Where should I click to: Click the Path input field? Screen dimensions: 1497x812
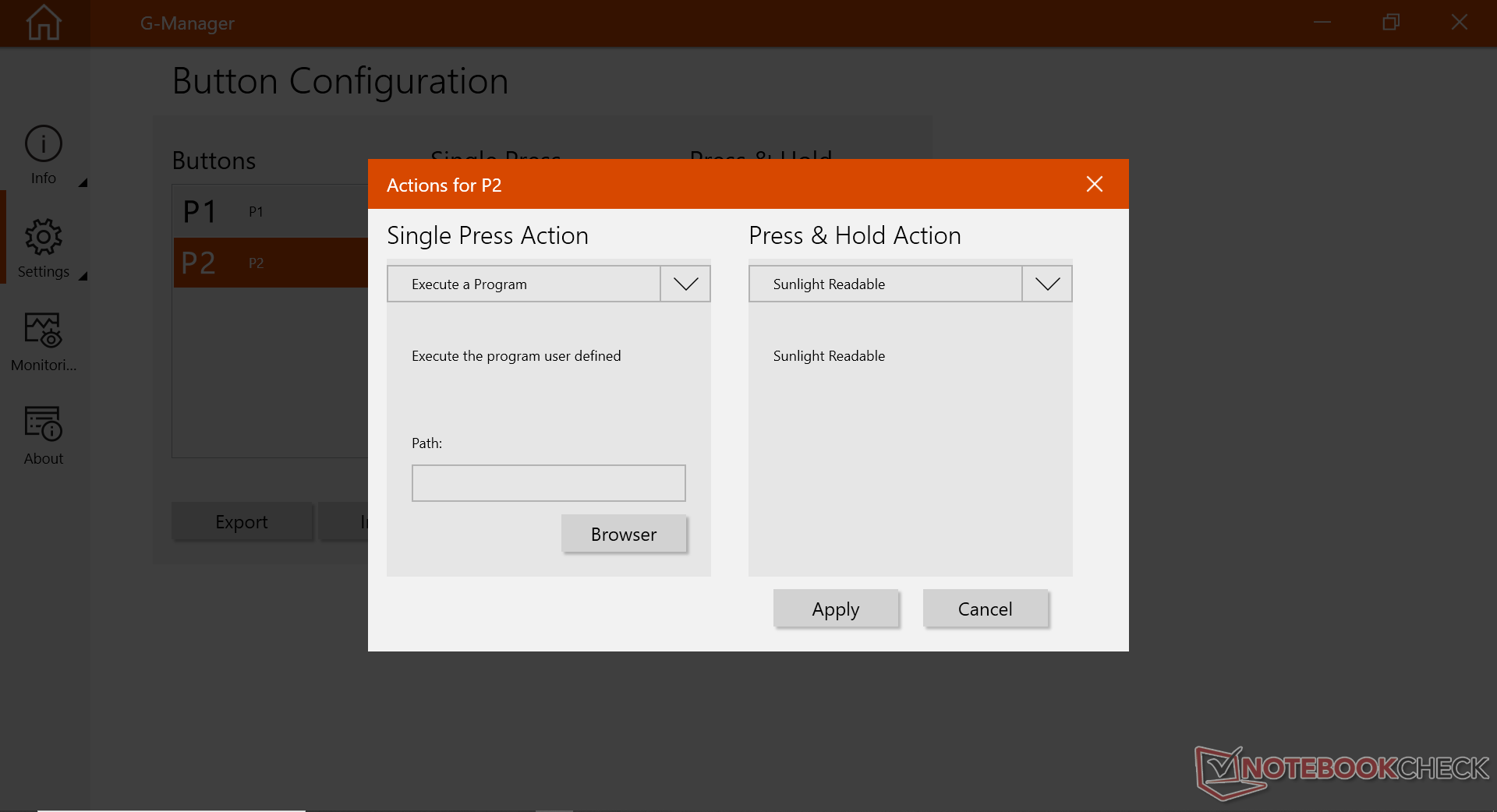pyautogui.click(x=548, y=483)
